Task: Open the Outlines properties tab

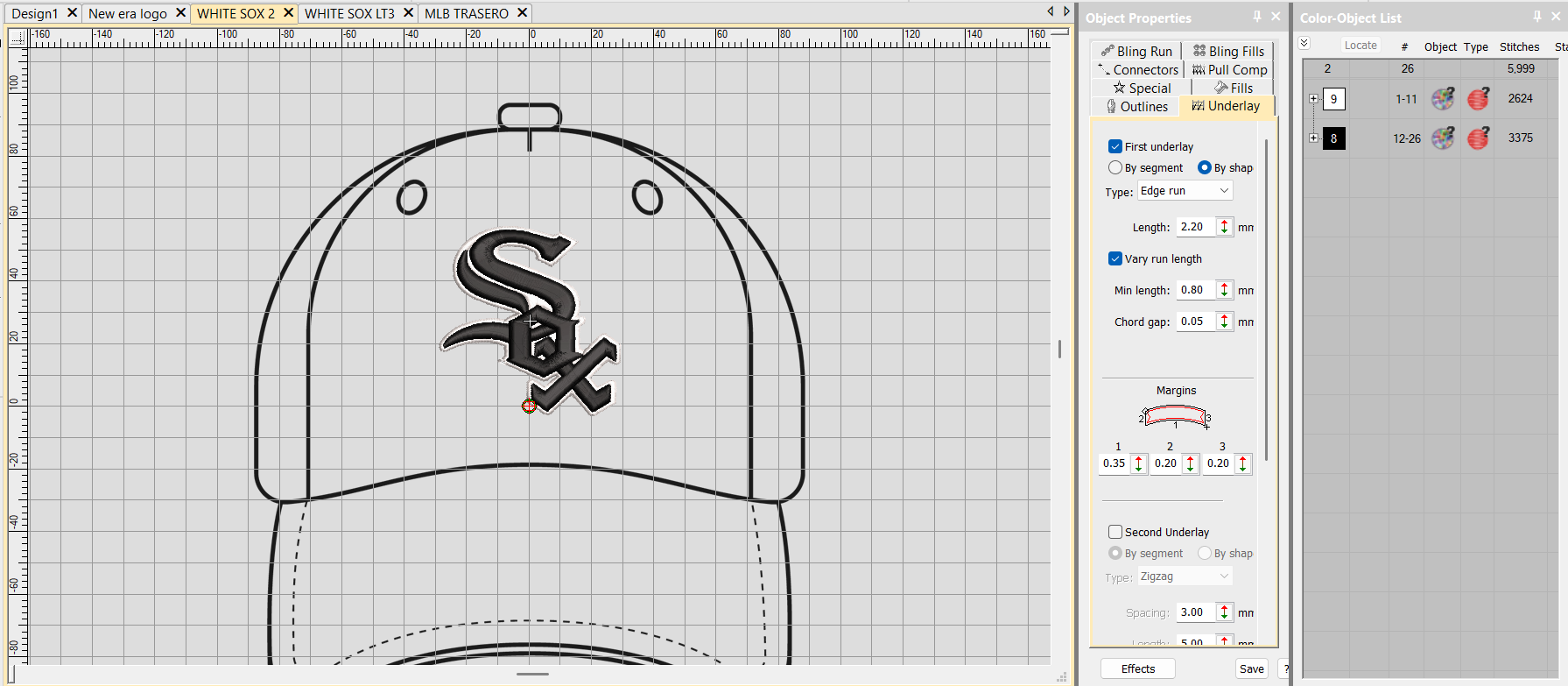Action: 1136,106
